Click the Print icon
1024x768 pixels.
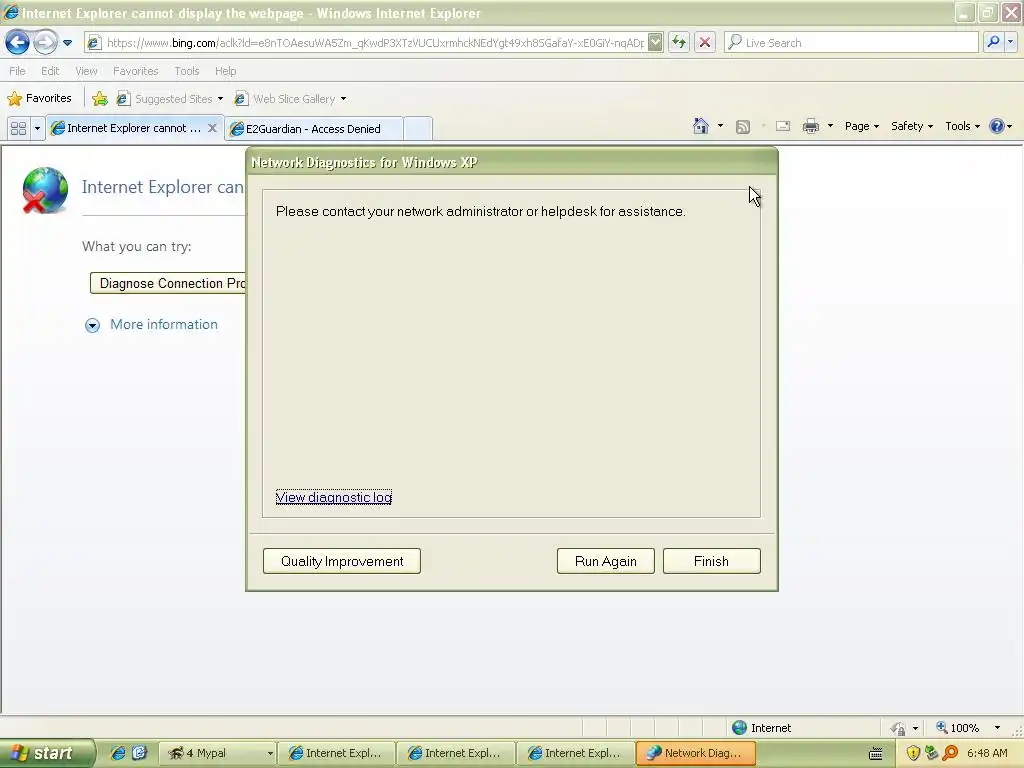[810, 127]
